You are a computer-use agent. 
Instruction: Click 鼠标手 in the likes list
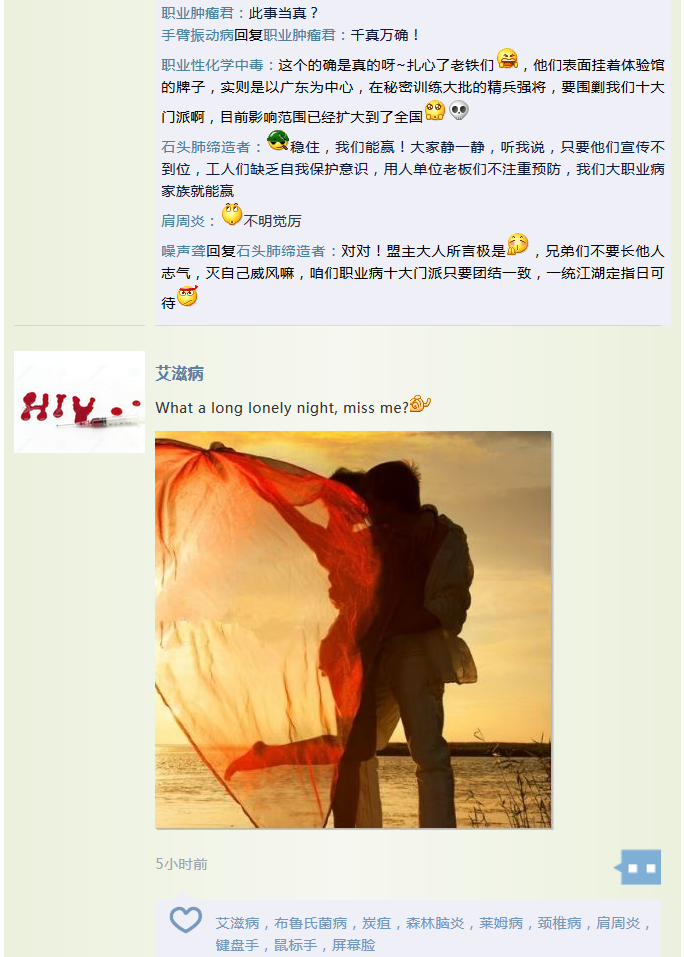pos(296,945)
